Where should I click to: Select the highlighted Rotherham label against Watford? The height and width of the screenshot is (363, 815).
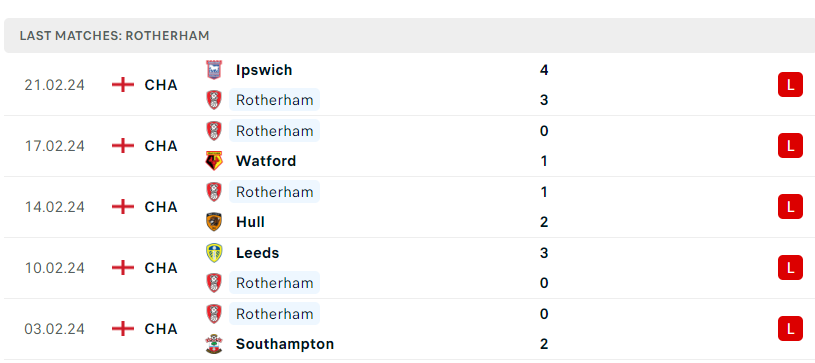coord(274,131)
